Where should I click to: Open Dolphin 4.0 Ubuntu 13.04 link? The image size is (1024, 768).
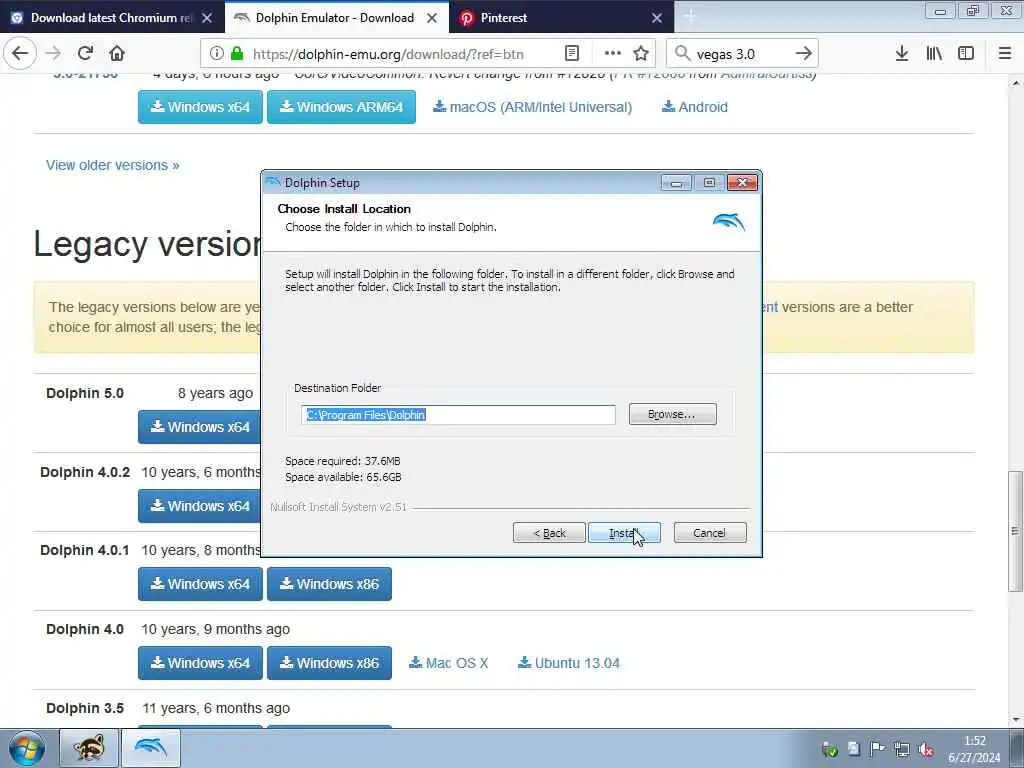click(x=569, y=663)
